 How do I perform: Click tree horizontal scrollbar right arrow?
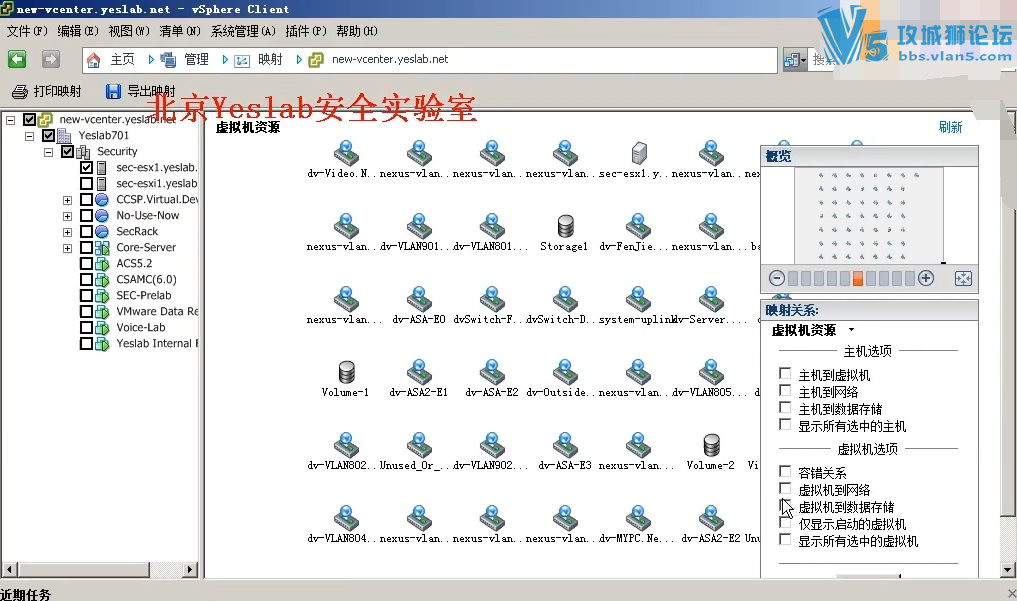coord(189,570)
